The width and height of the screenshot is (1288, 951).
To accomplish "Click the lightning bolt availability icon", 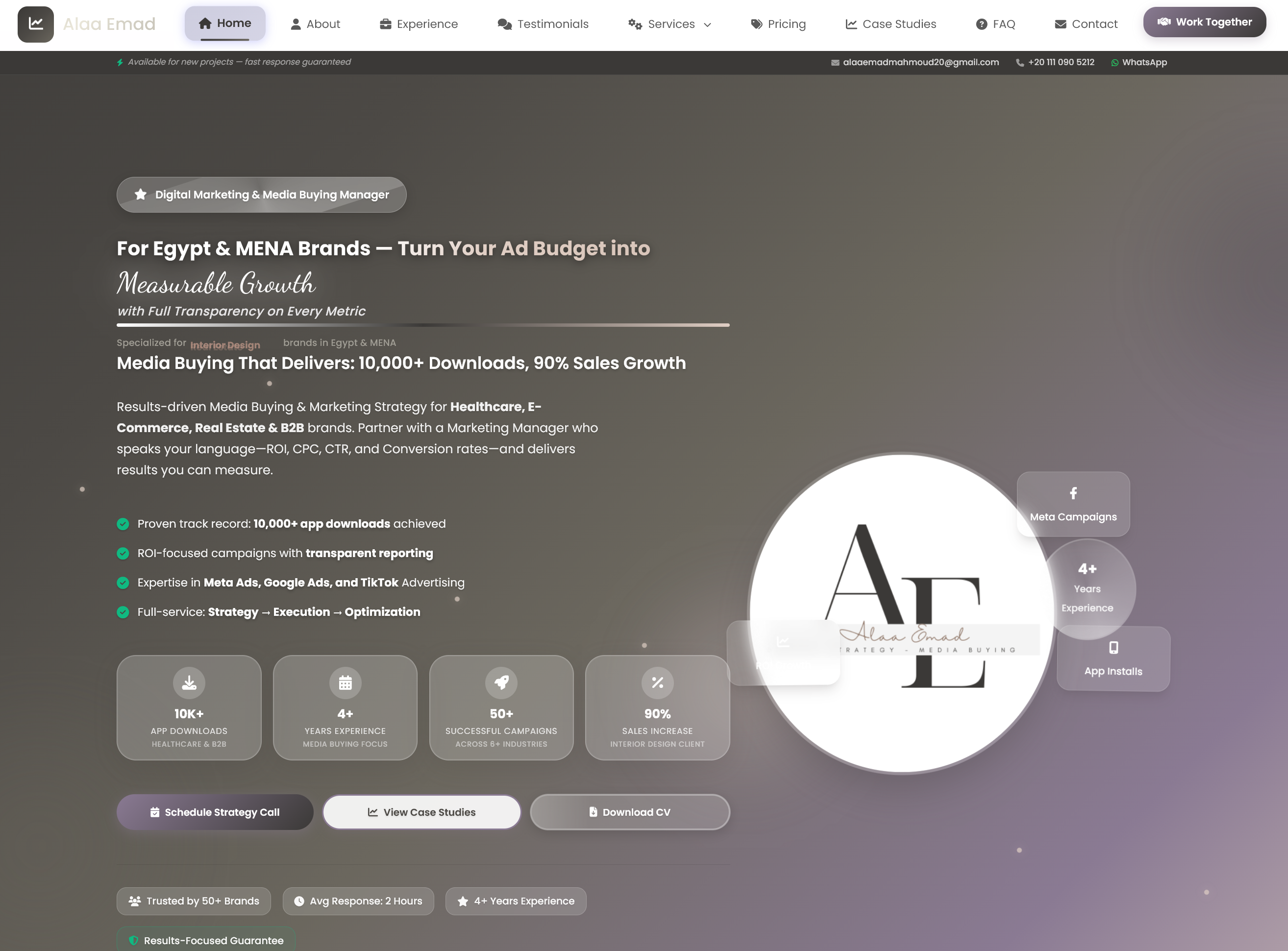I will click(120, 62).
